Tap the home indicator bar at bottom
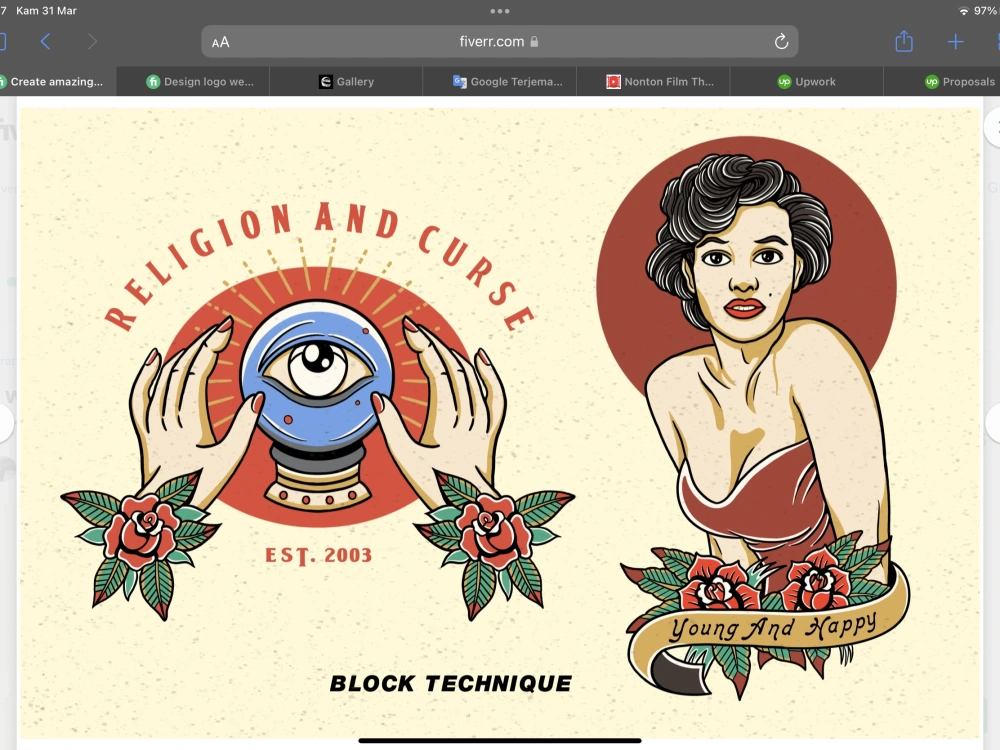Screen dimensions: 1000x750 pos(499,740)
